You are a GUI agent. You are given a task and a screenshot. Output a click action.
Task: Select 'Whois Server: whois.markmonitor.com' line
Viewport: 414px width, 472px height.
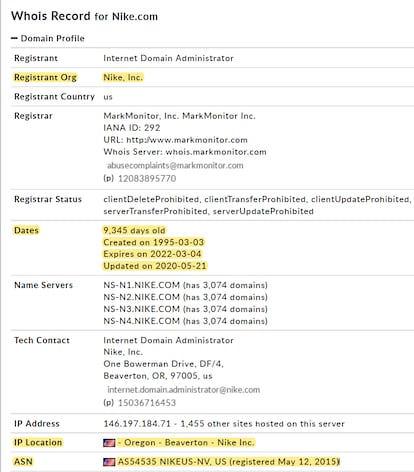pos(185,152)
